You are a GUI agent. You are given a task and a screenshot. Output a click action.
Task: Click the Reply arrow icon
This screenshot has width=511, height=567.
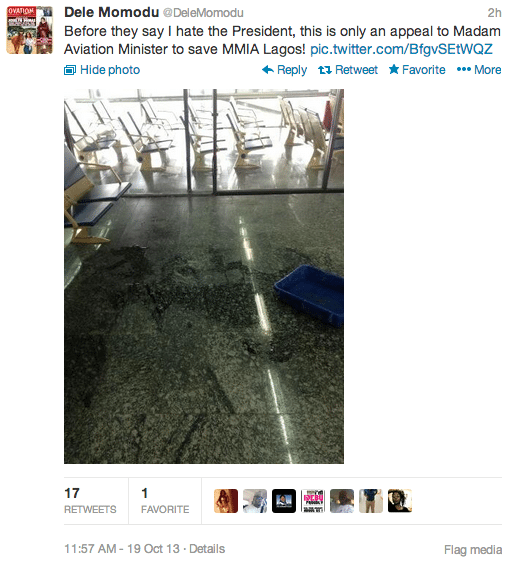tap(268, 69)
